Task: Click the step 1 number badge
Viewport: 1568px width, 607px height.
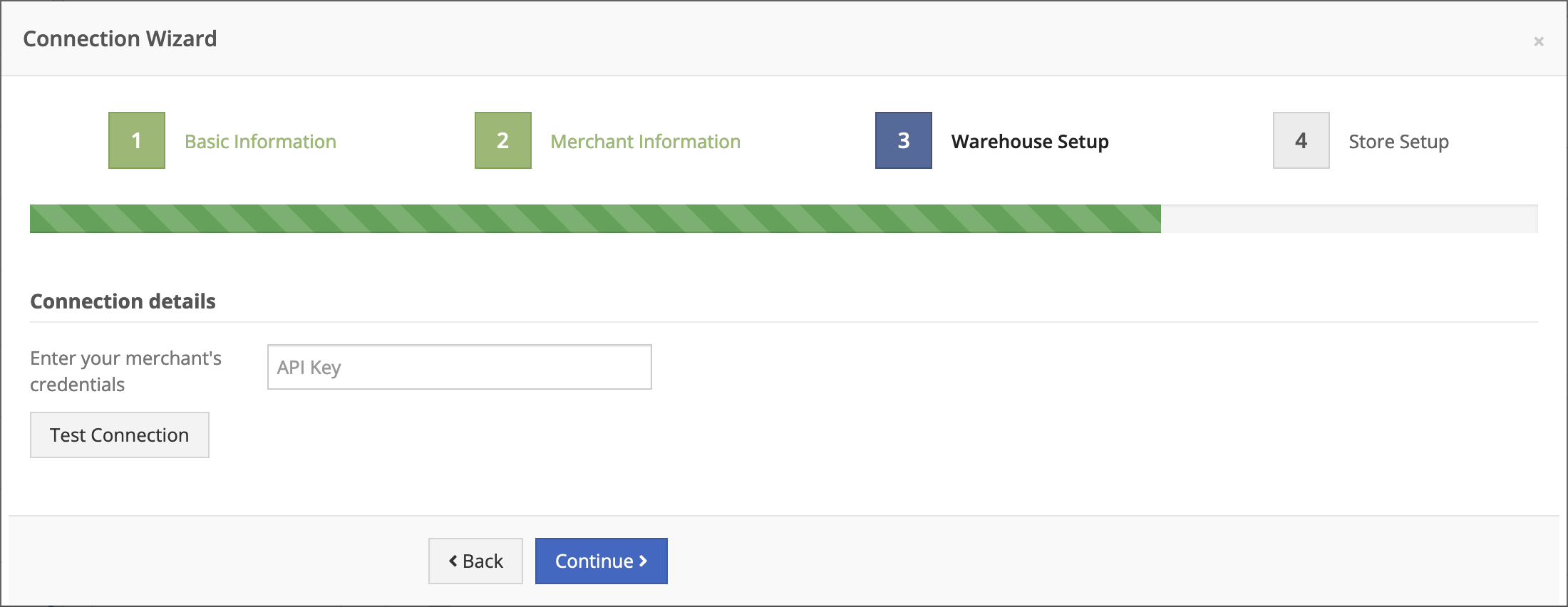Action: pyautogui.click(x=137, y=140)
